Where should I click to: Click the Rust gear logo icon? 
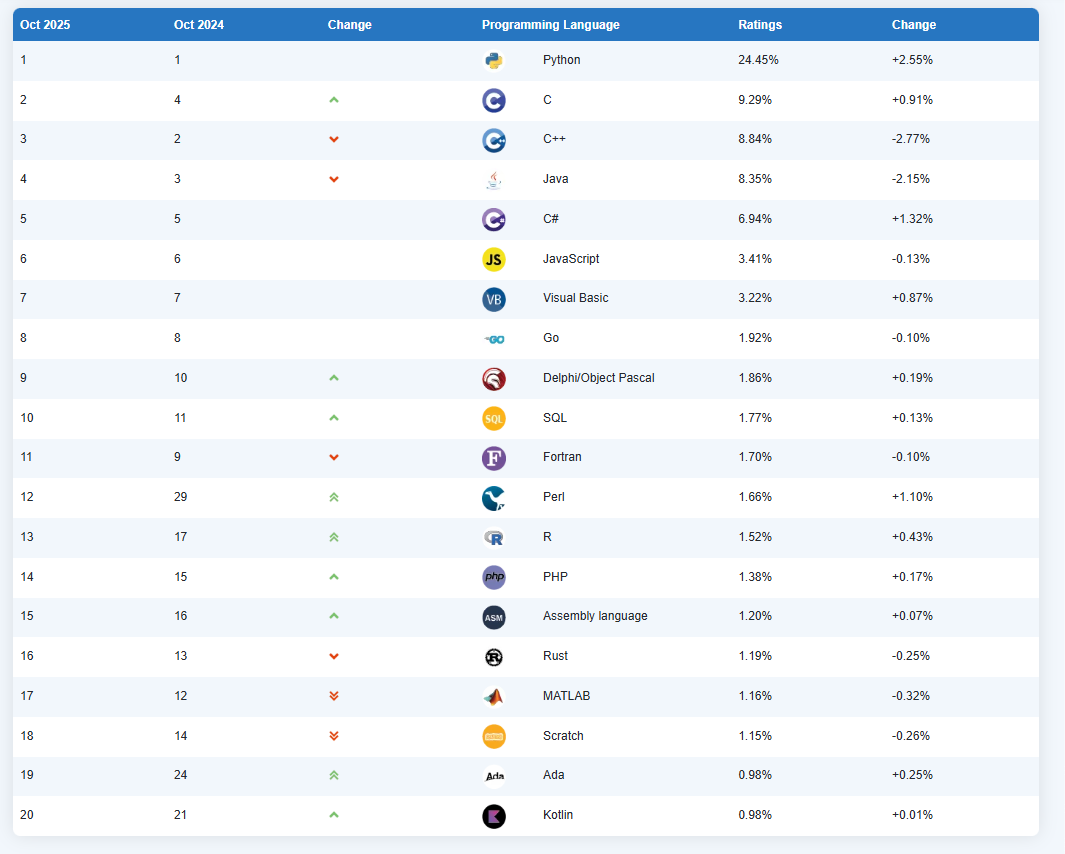[x=493, y=657]
